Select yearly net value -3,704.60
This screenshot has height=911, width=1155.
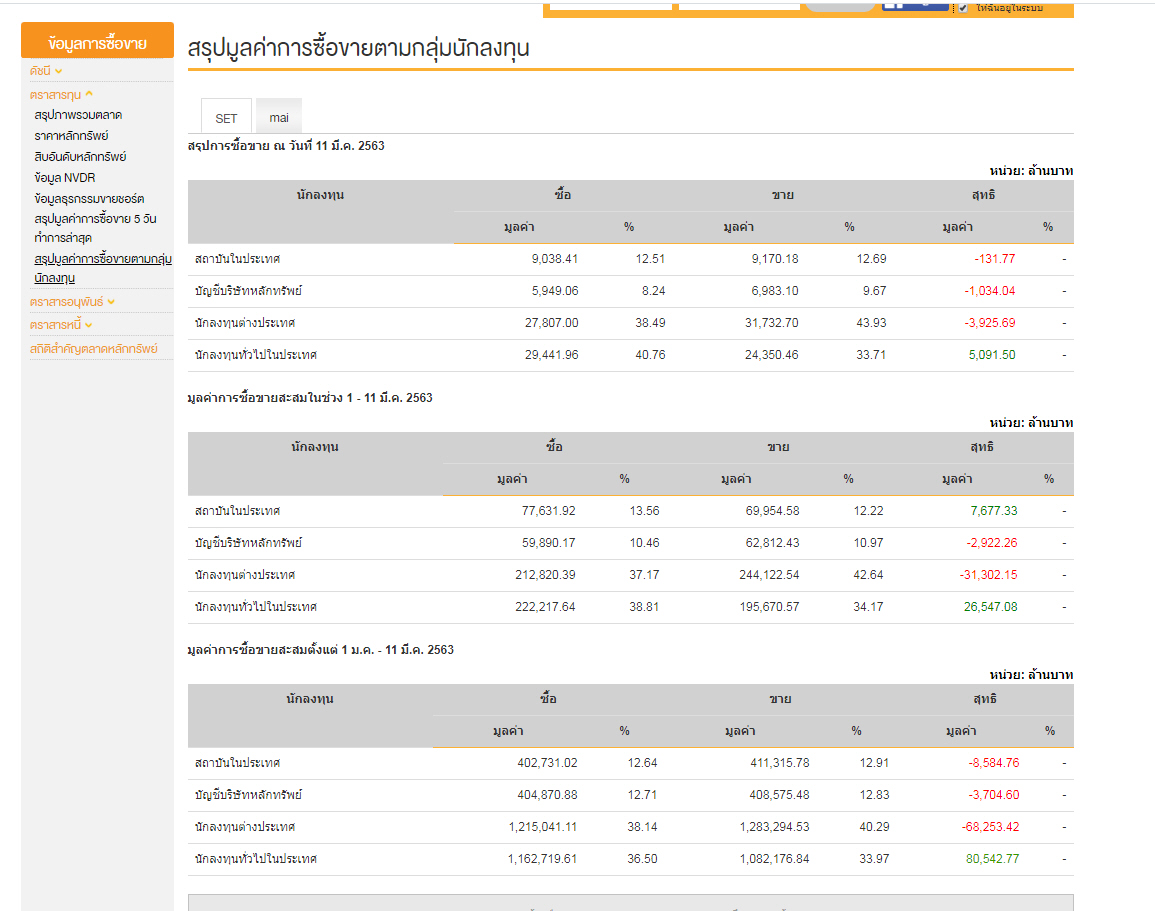coord(994,795)
